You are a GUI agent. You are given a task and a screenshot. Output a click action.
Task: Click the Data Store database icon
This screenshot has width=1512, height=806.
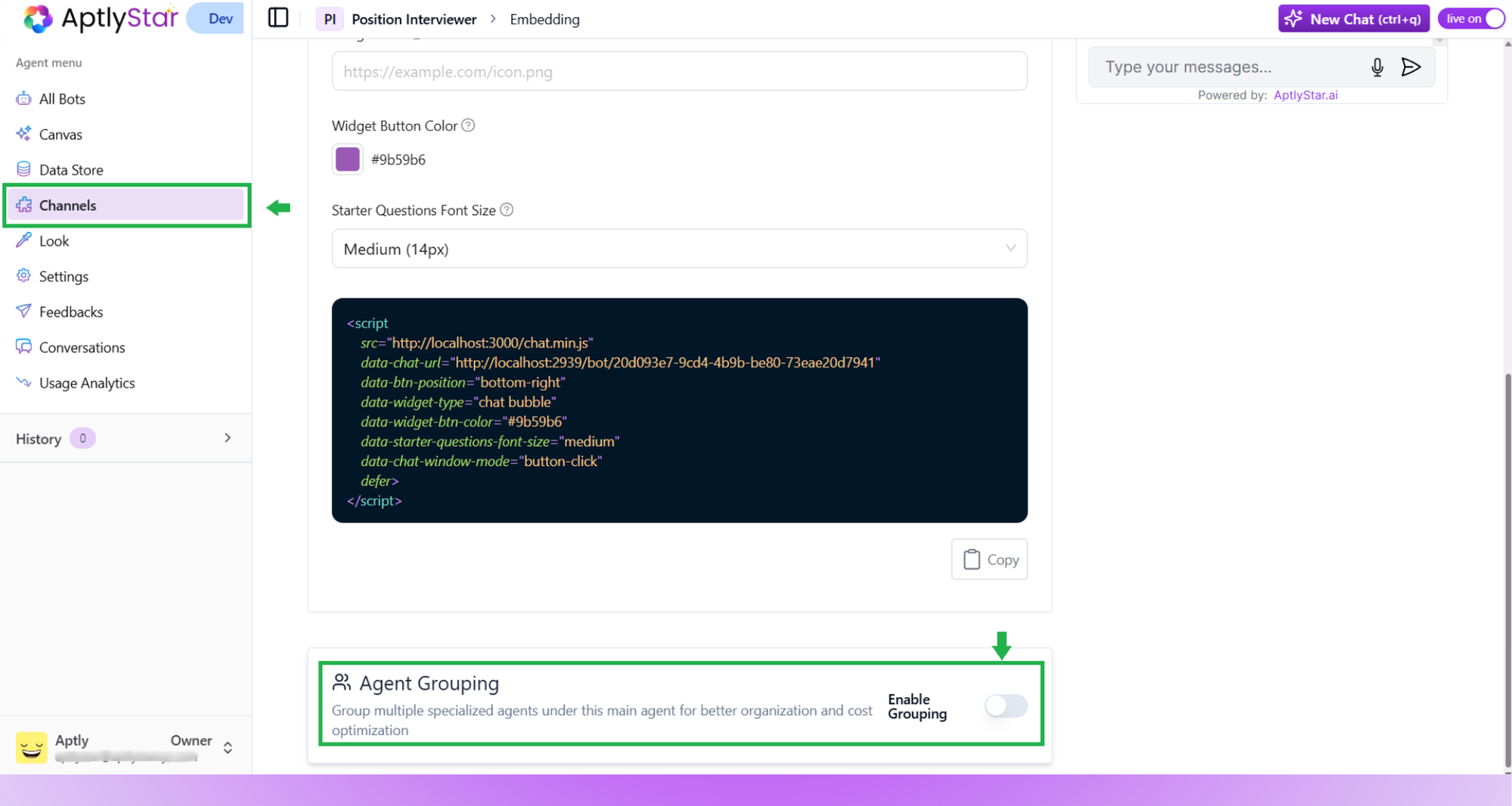point(24,169)
